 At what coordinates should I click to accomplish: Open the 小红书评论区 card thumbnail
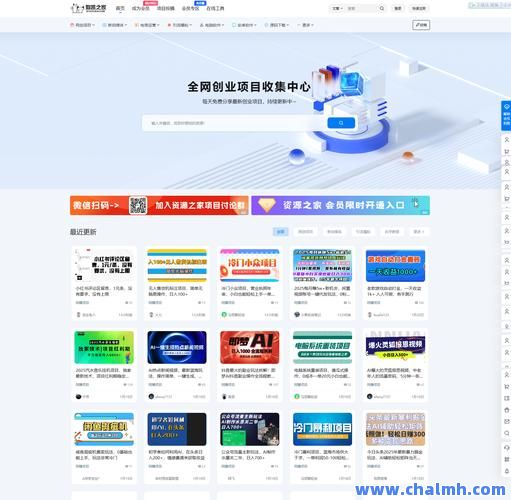(x=104, y=266)
